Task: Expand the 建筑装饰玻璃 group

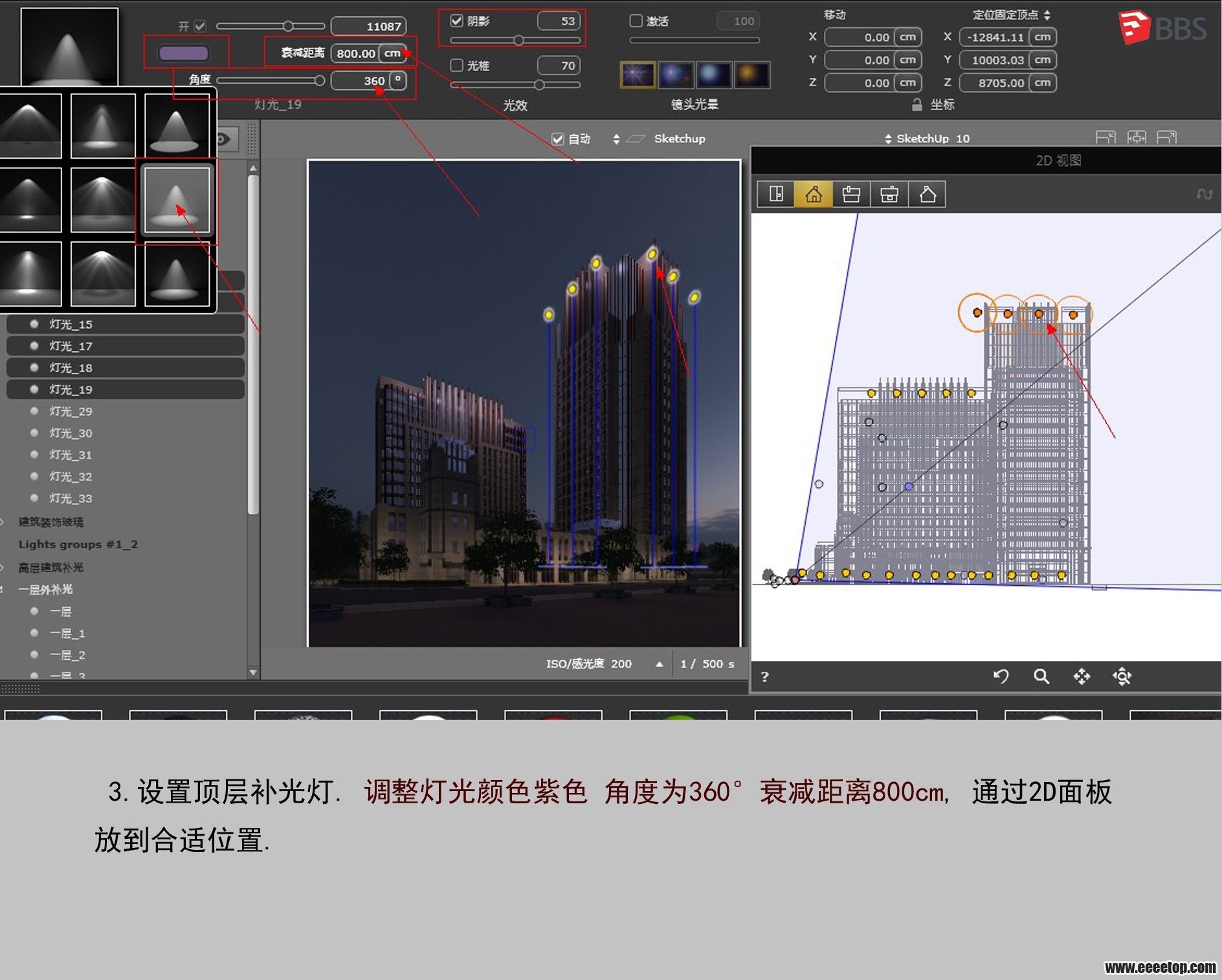Action: tap(3, 522)
